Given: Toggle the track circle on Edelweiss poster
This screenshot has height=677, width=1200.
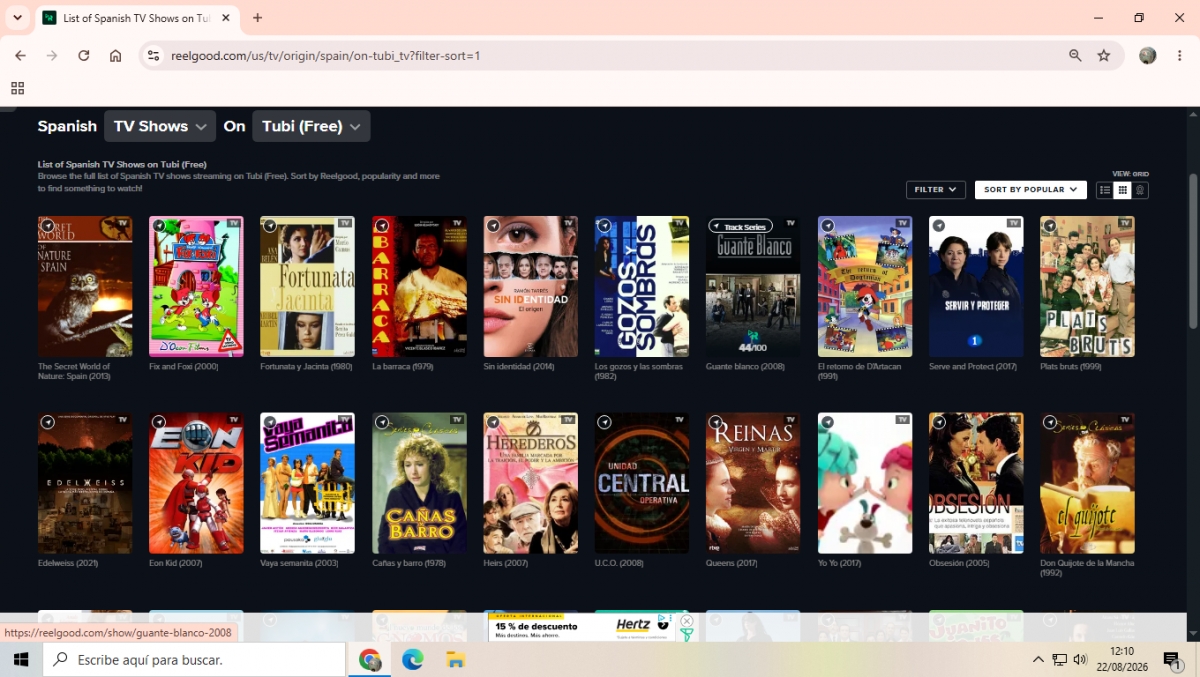Looking at the screenshot, I should [x=47, y=423].
